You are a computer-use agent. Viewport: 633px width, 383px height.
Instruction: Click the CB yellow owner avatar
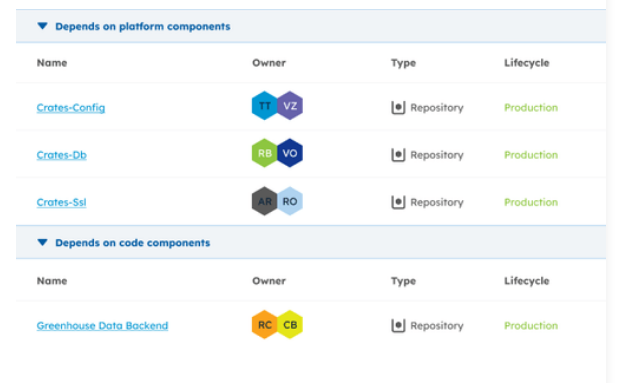coord(290,324)
